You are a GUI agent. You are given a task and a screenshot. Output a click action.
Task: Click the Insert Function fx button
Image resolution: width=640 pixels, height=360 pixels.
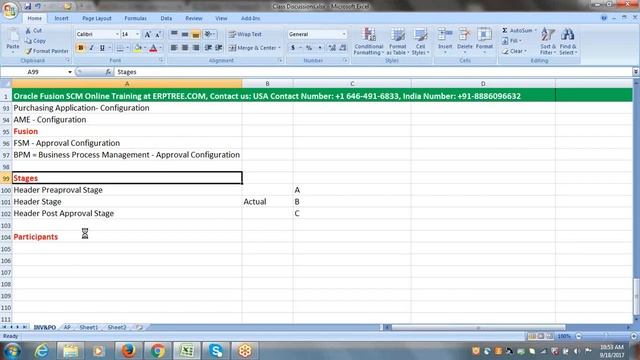pos(108,72)
